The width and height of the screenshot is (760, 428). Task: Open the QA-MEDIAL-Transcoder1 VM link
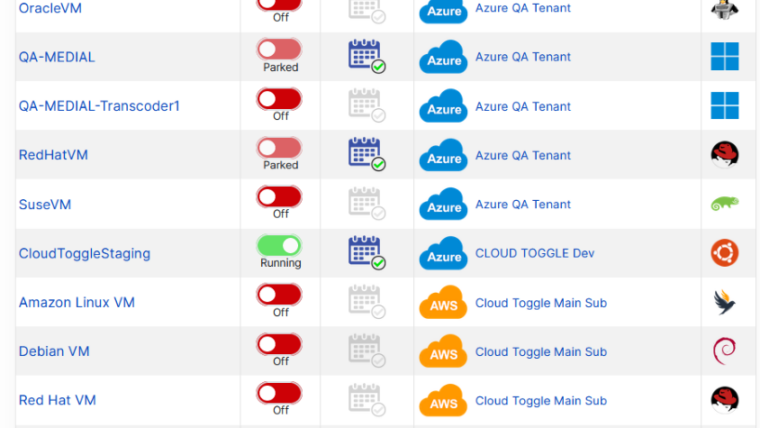(x=99, y=106)
